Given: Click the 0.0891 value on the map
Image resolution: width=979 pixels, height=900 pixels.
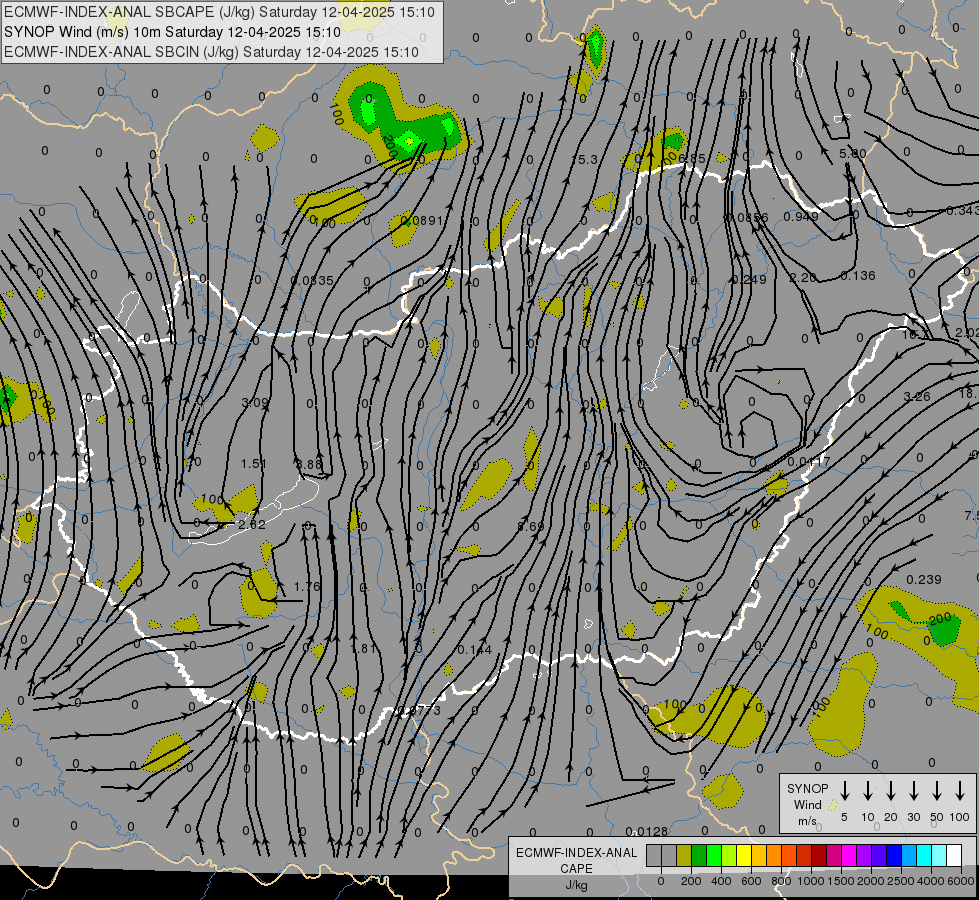Looking at the screenshot, I should coord(421,220).
